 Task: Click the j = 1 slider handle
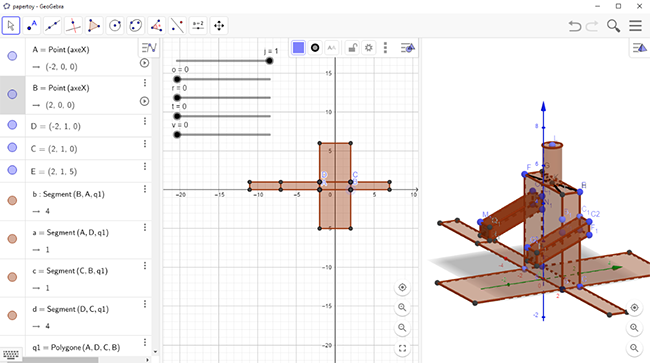coord(269,61)
